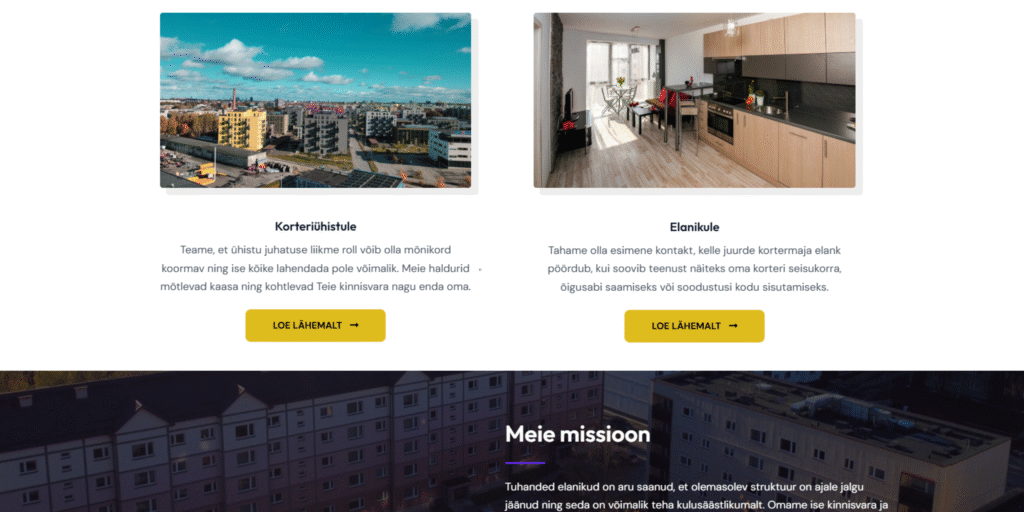Select the Korteriühistule heading
The width and height of the screenshot is (1024, 512).
click(315, 227)
